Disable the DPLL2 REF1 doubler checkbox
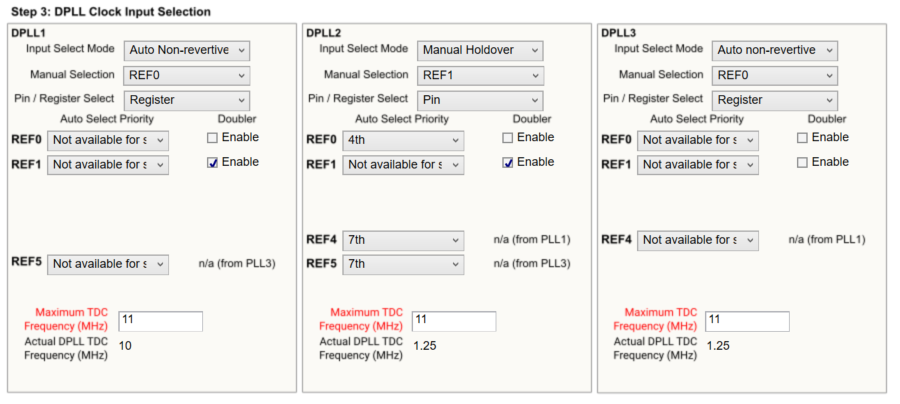 click(508, 162)
